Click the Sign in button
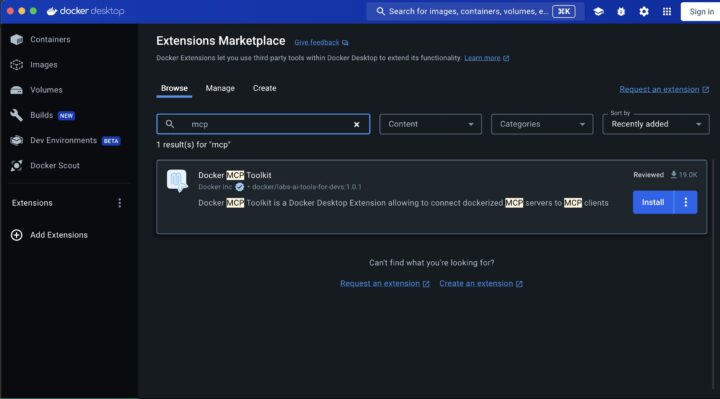The height and width of the screenshot is (399, 720). click(700, 11)
